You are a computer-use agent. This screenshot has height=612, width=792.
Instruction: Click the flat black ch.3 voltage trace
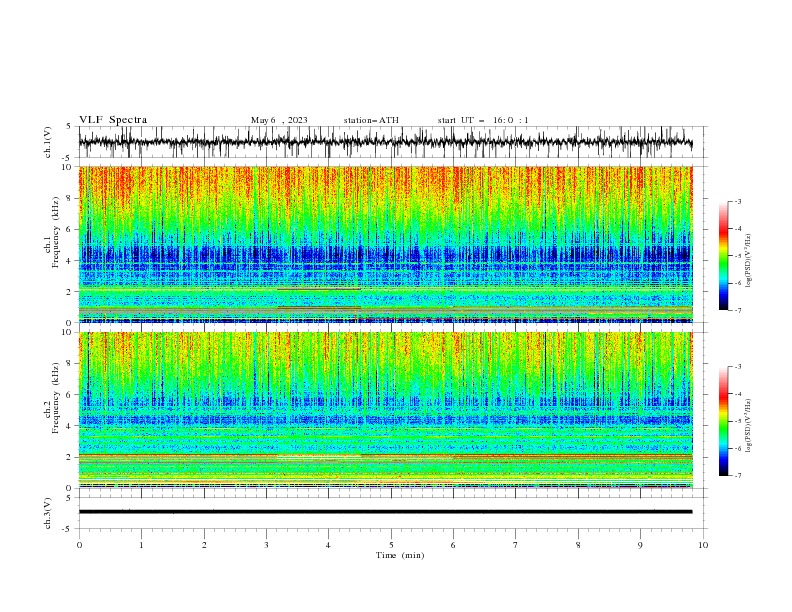coord(385,512)
